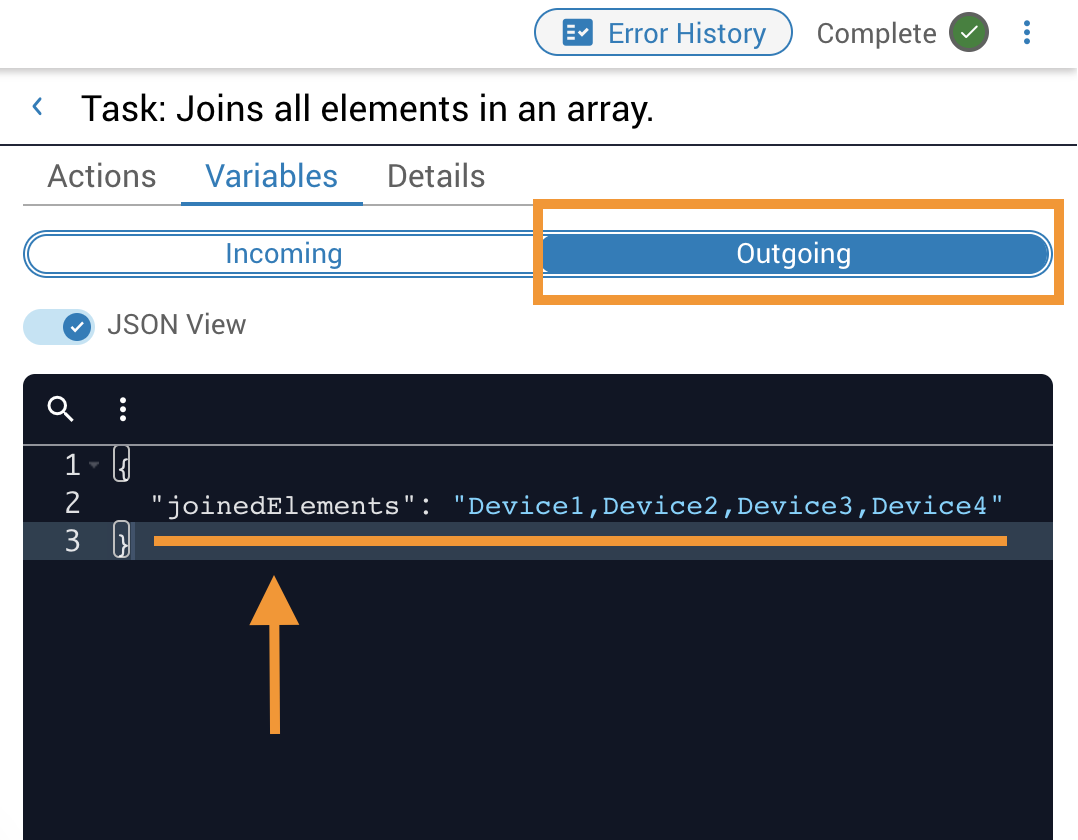1078x840 pixels.
Task: Toggle the JSON View switch off
Action: pos(60,326)
